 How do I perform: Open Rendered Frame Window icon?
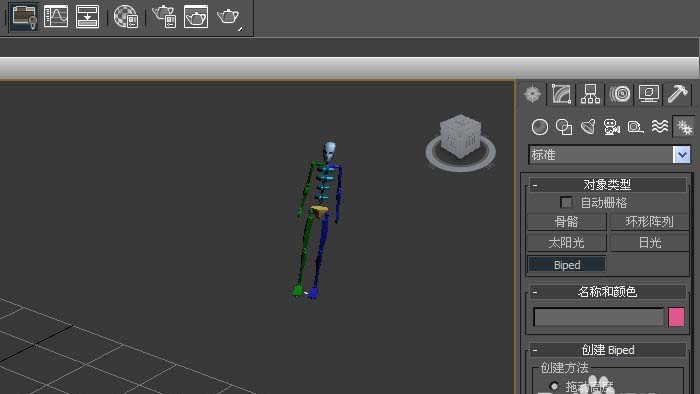click(196, 17)
